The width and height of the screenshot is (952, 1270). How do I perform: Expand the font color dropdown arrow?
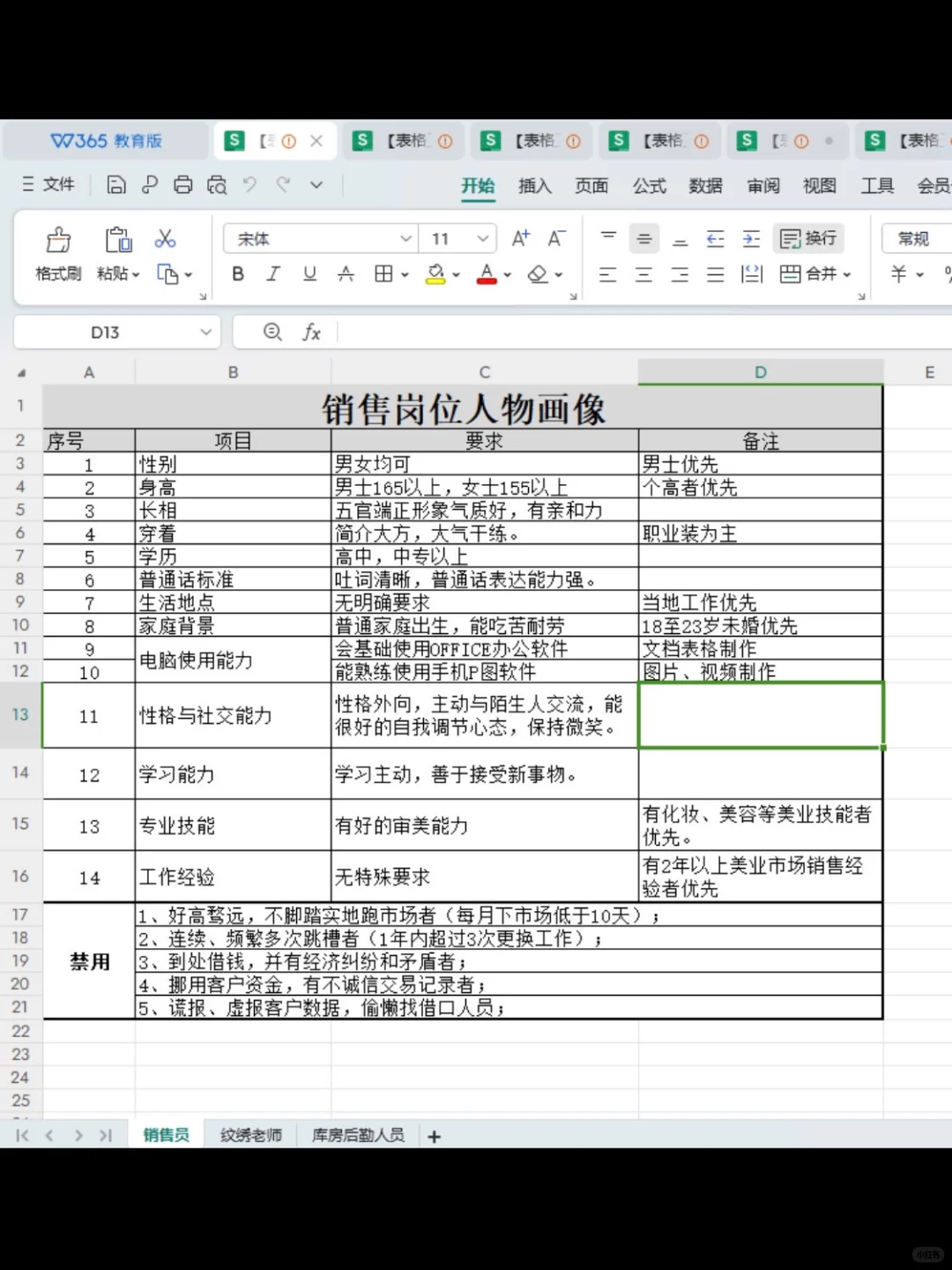click(508, 275)
